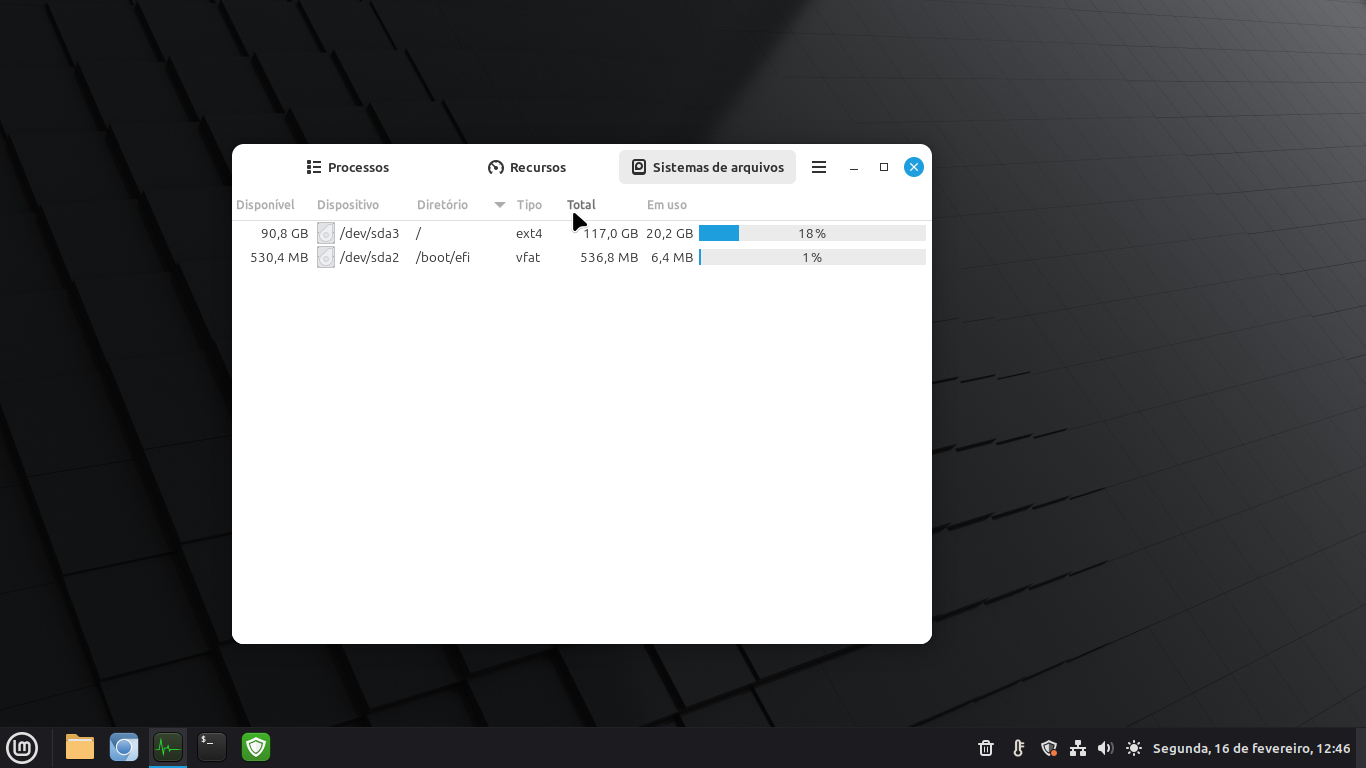The height and width of the screenshot is (768, 1366).
Task: Click the disk icon for /dev/sda2
Action: point(326,257)
